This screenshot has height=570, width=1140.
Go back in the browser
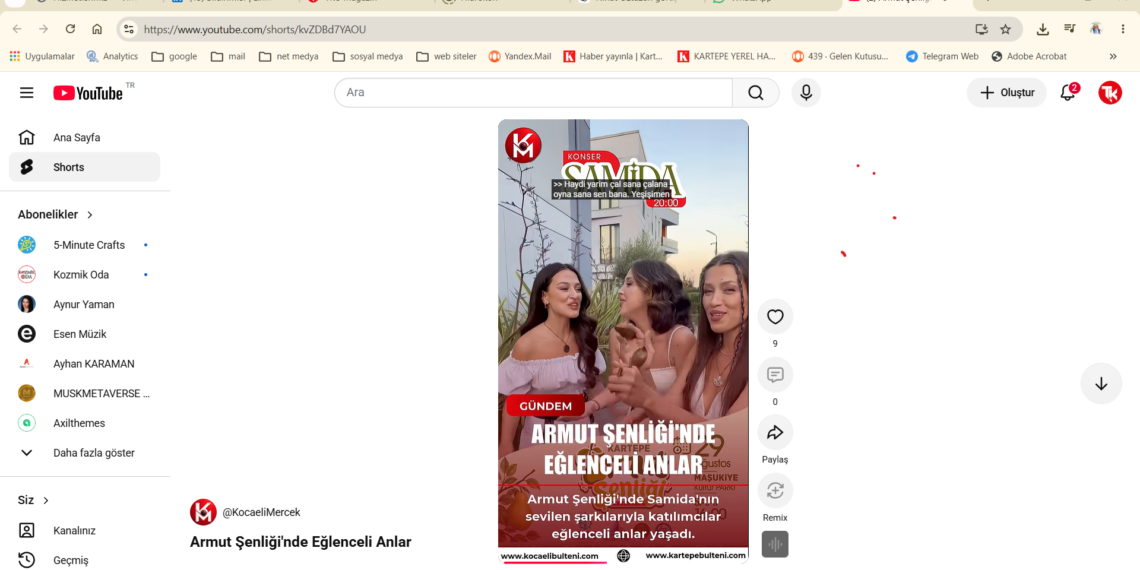tap(17, 29)
